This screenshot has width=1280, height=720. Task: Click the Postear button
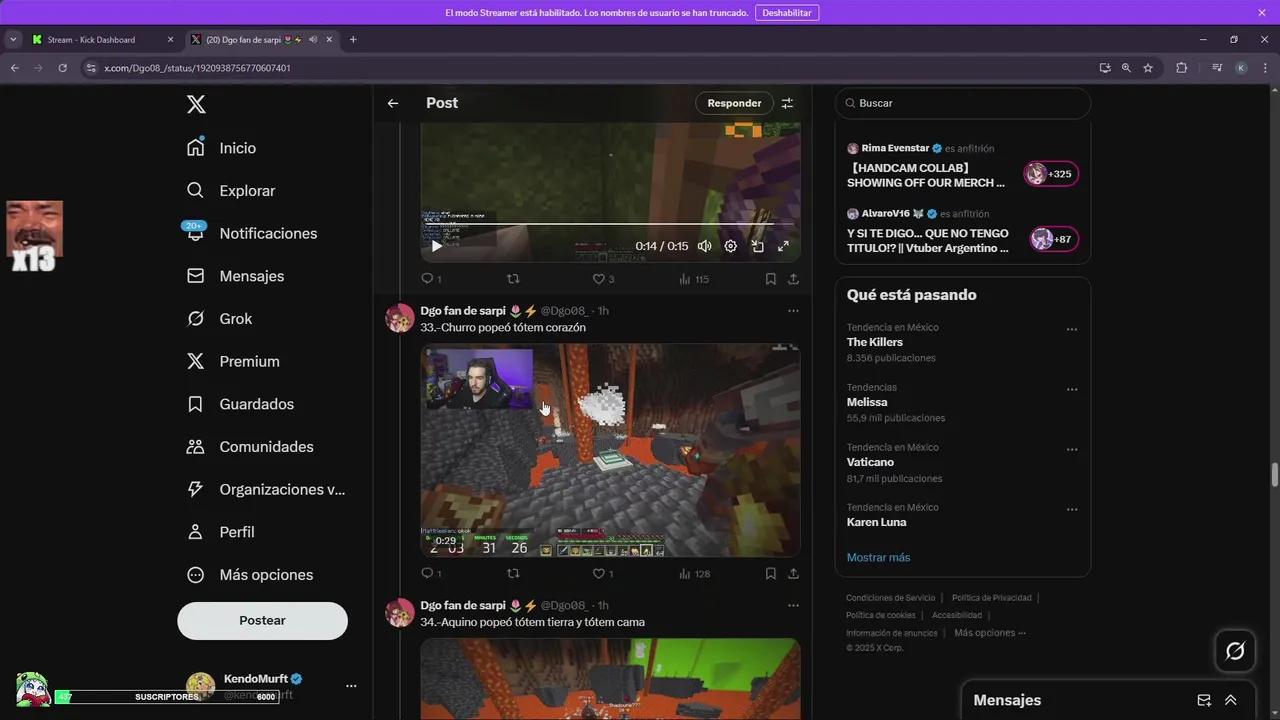pyautogui.click(x=262, y=620)
